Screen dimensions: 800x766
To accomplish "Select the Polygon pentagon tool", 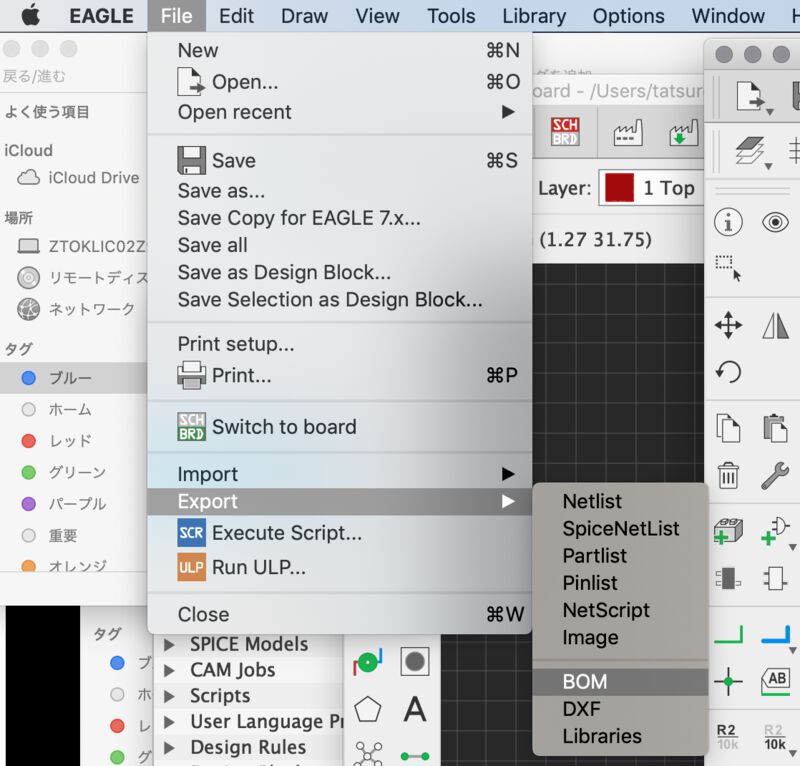I will 367,709.
